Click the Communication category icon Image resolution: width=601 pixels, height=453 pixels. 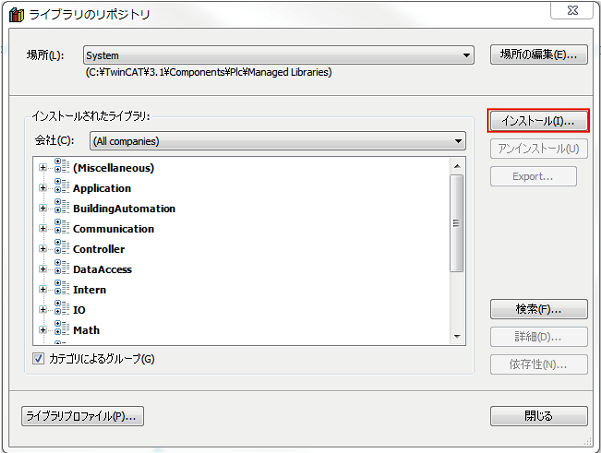tap(61, 228)
